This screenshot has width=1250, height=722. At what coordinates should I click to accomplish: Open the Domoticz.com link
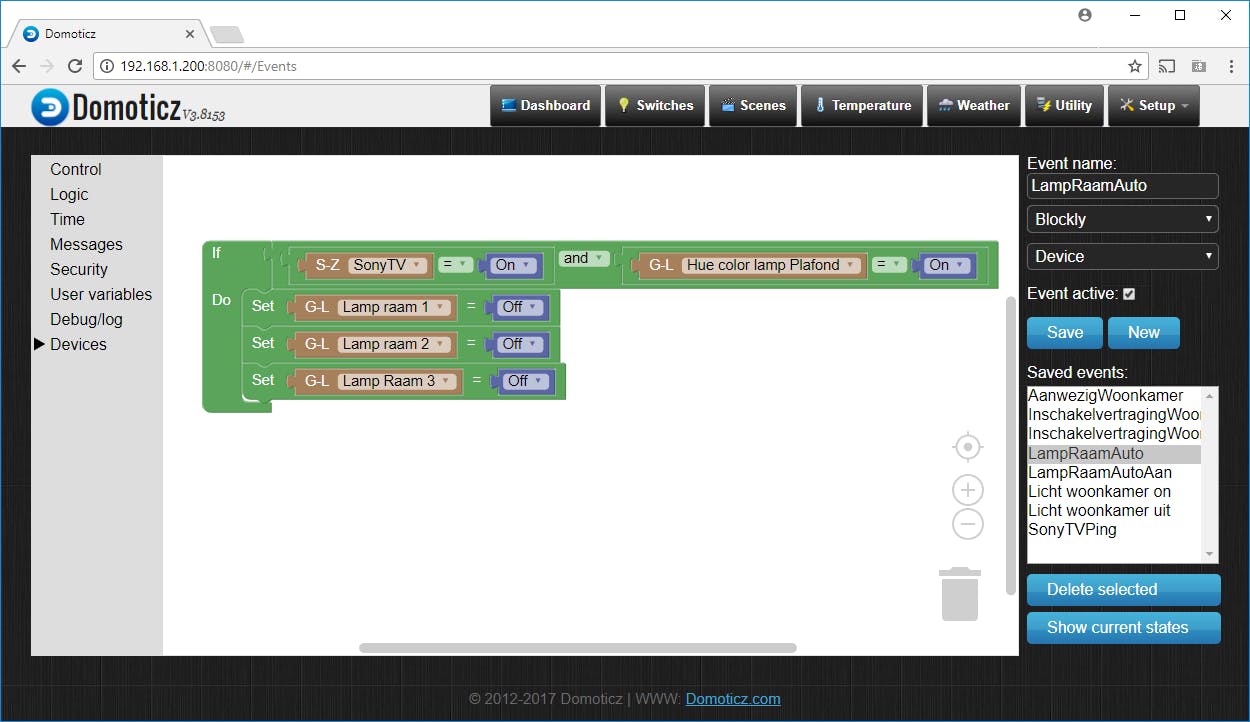point(733,699)
